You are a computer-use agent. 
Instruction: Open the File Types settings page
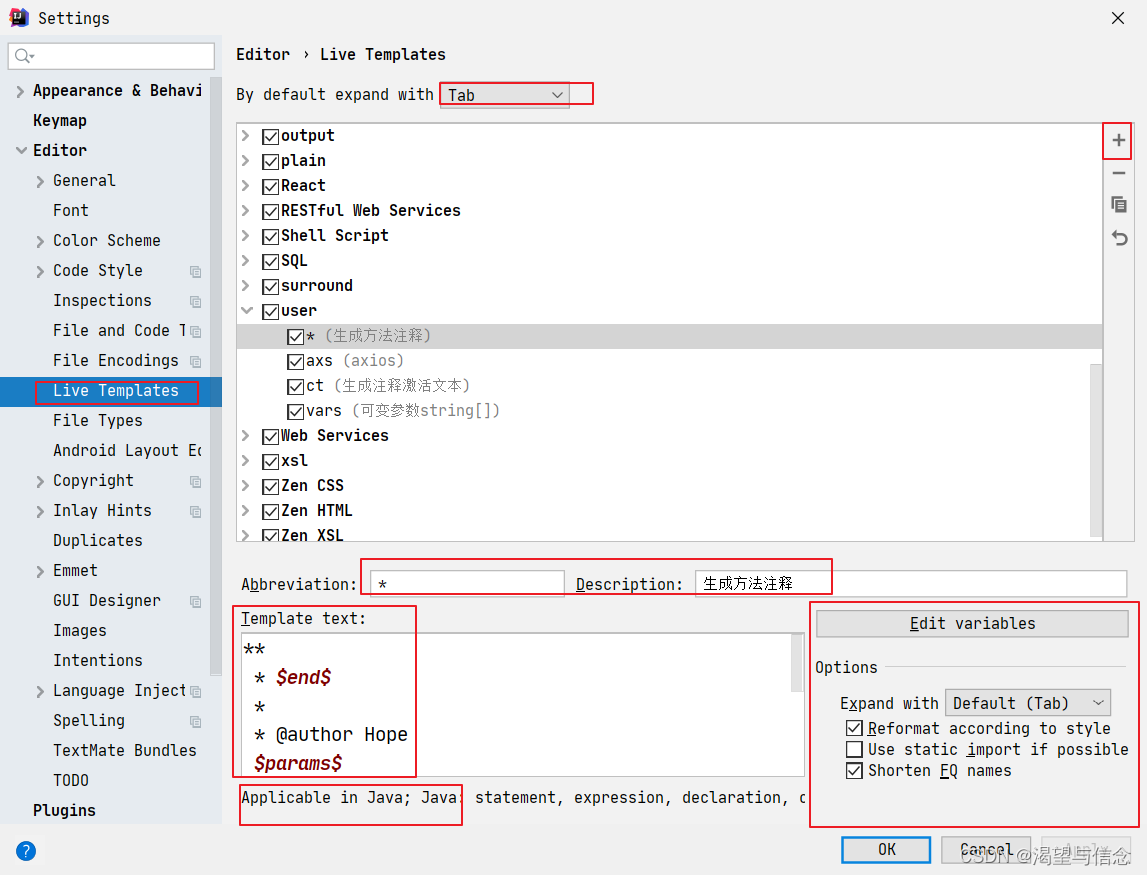point(98,421)
